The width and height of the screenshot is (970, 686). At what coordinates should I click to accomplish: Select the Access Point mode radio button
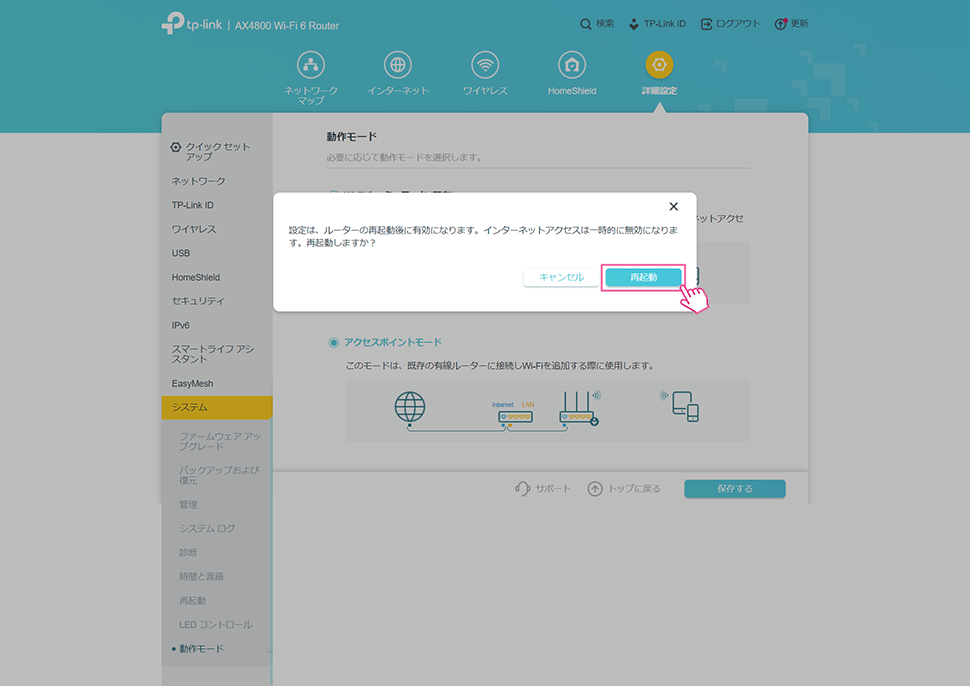pos(334,342)
